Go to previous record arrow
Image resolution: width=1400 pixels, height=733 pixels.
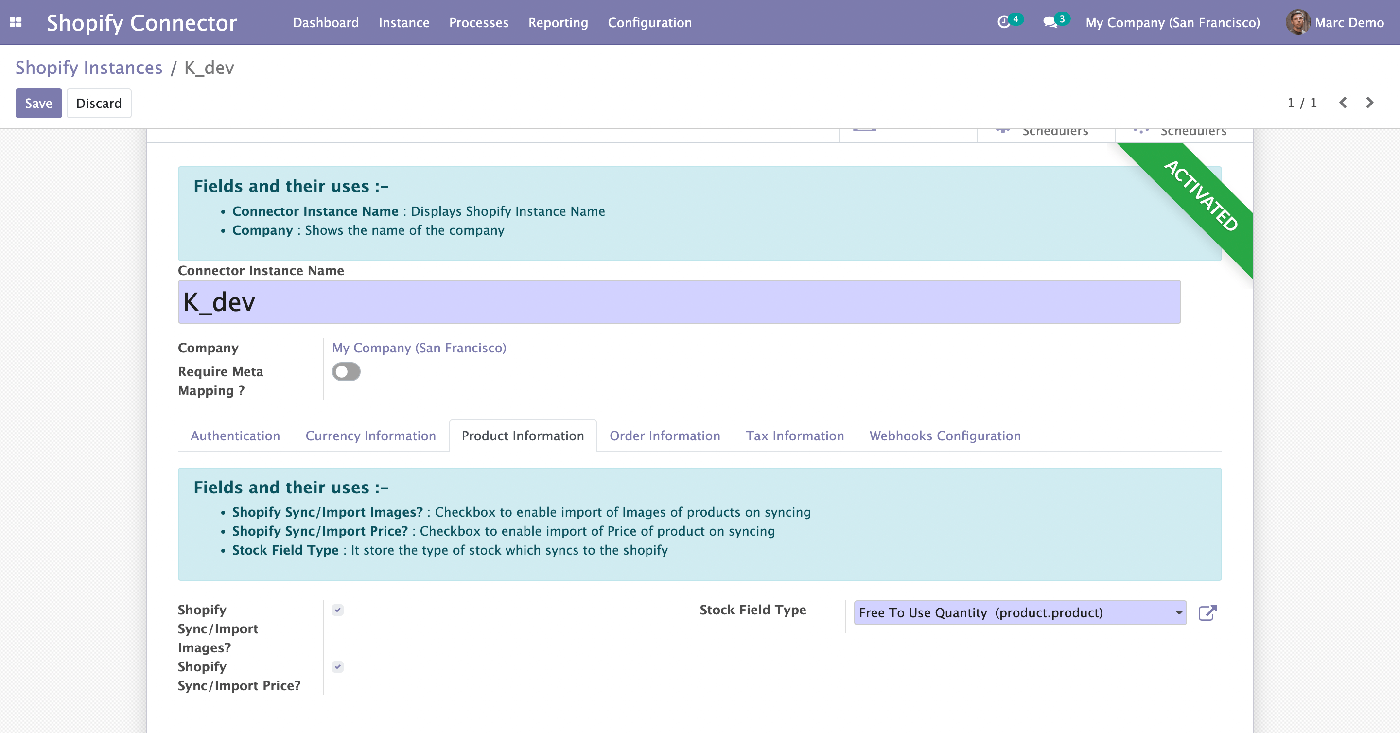tap(1343, 103)
